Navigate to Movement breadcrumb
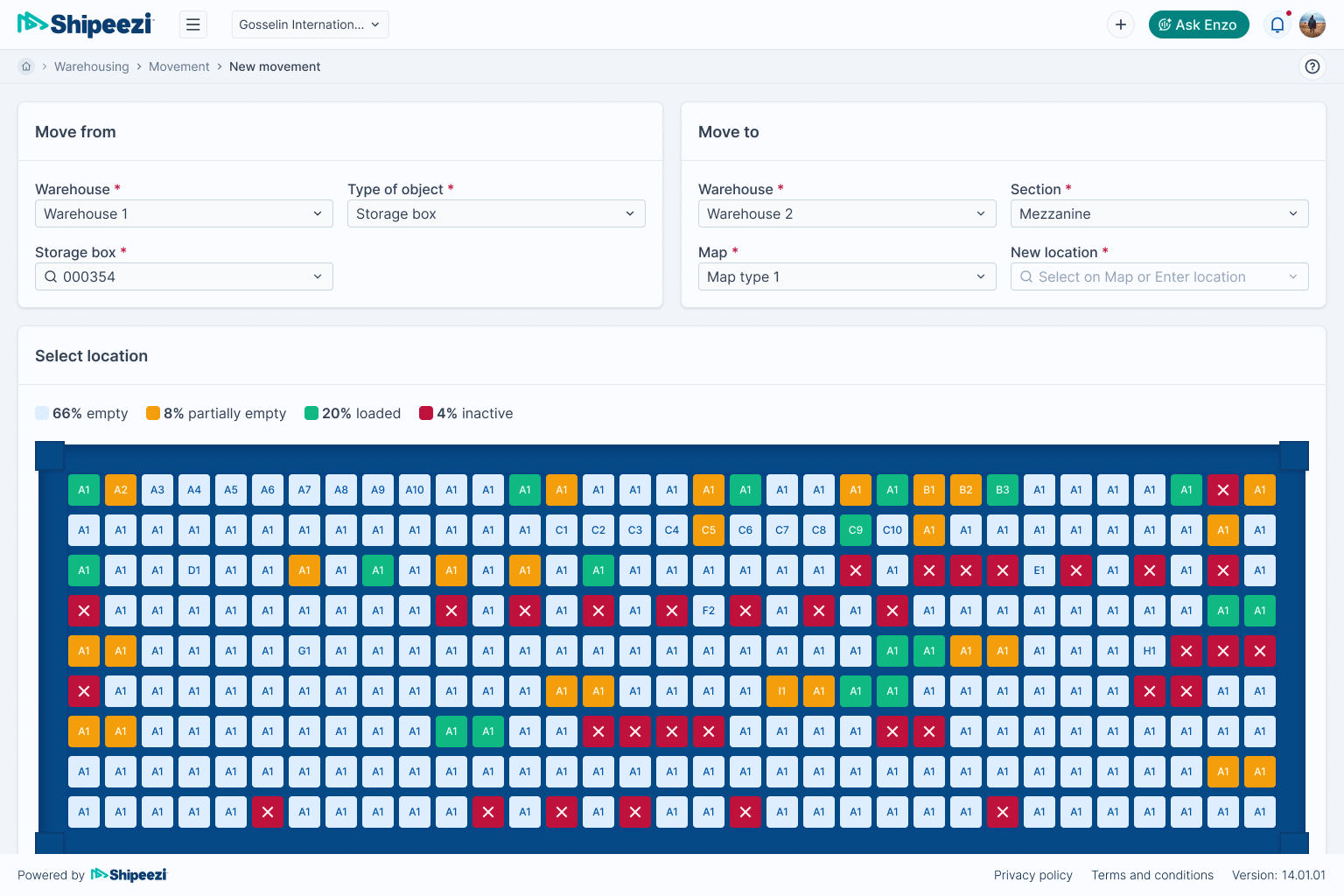Image resolution: width=1344 pixels, height=896 pixels. [x=178, y=66]
